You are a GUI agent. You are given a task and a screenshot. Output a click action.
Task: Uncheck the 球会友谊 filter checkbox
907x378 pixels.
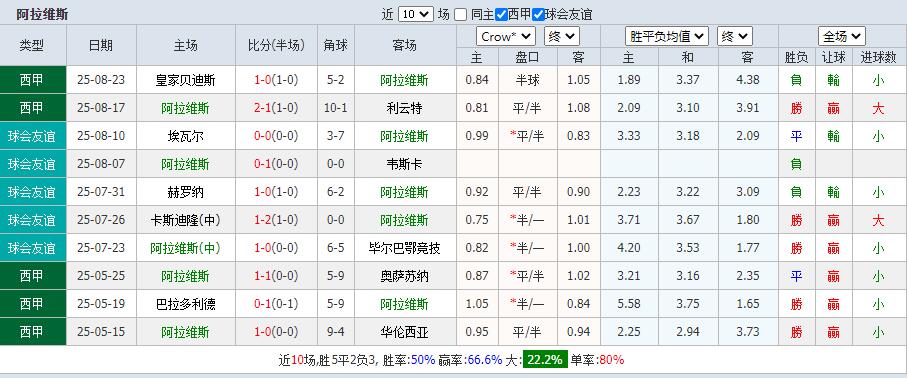tap(538, 14)
